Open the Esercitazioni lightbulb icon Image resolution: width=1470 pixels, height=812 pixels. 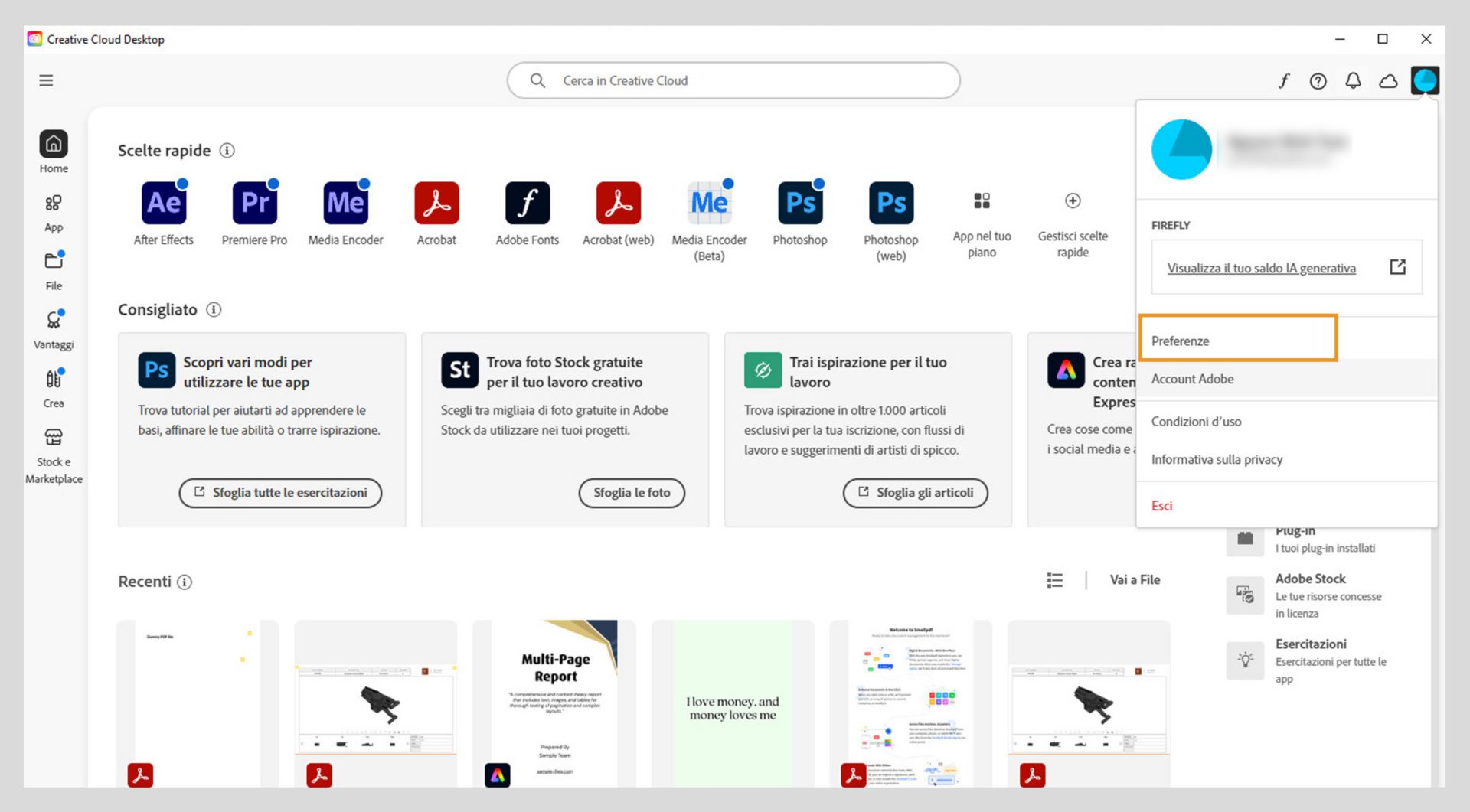coord(1245,660)
